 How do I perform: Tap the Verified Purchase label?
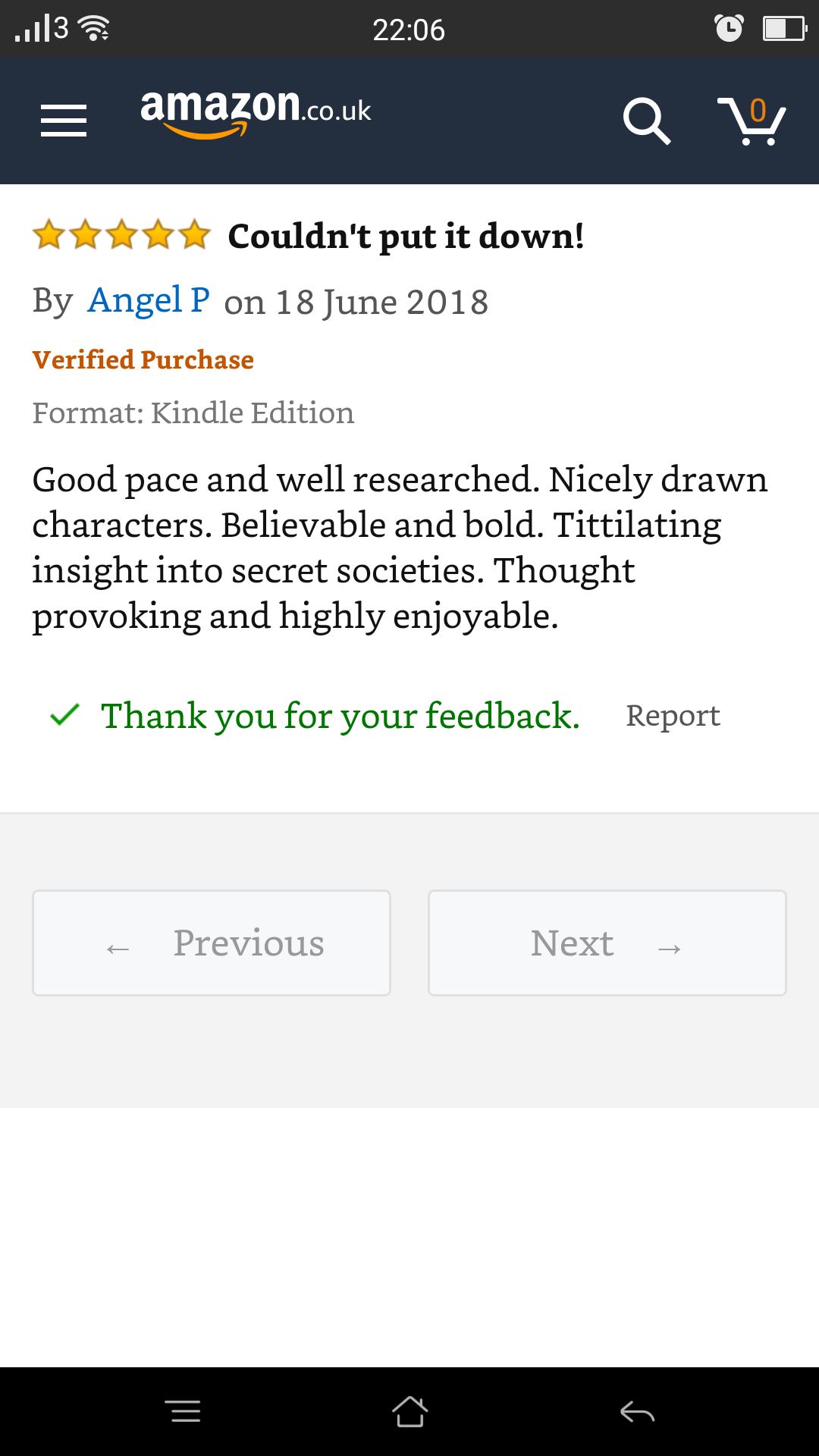(x=143, y=359)
